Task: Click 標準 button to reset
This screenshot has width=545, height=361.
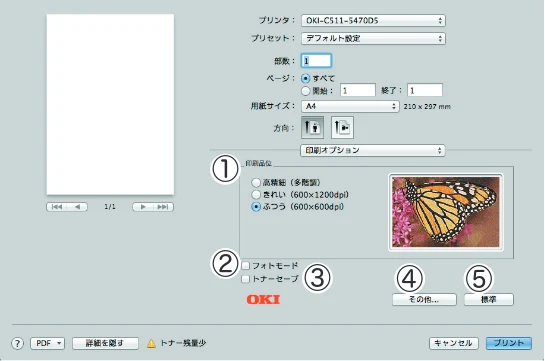Action: click(x=489, y=300)
